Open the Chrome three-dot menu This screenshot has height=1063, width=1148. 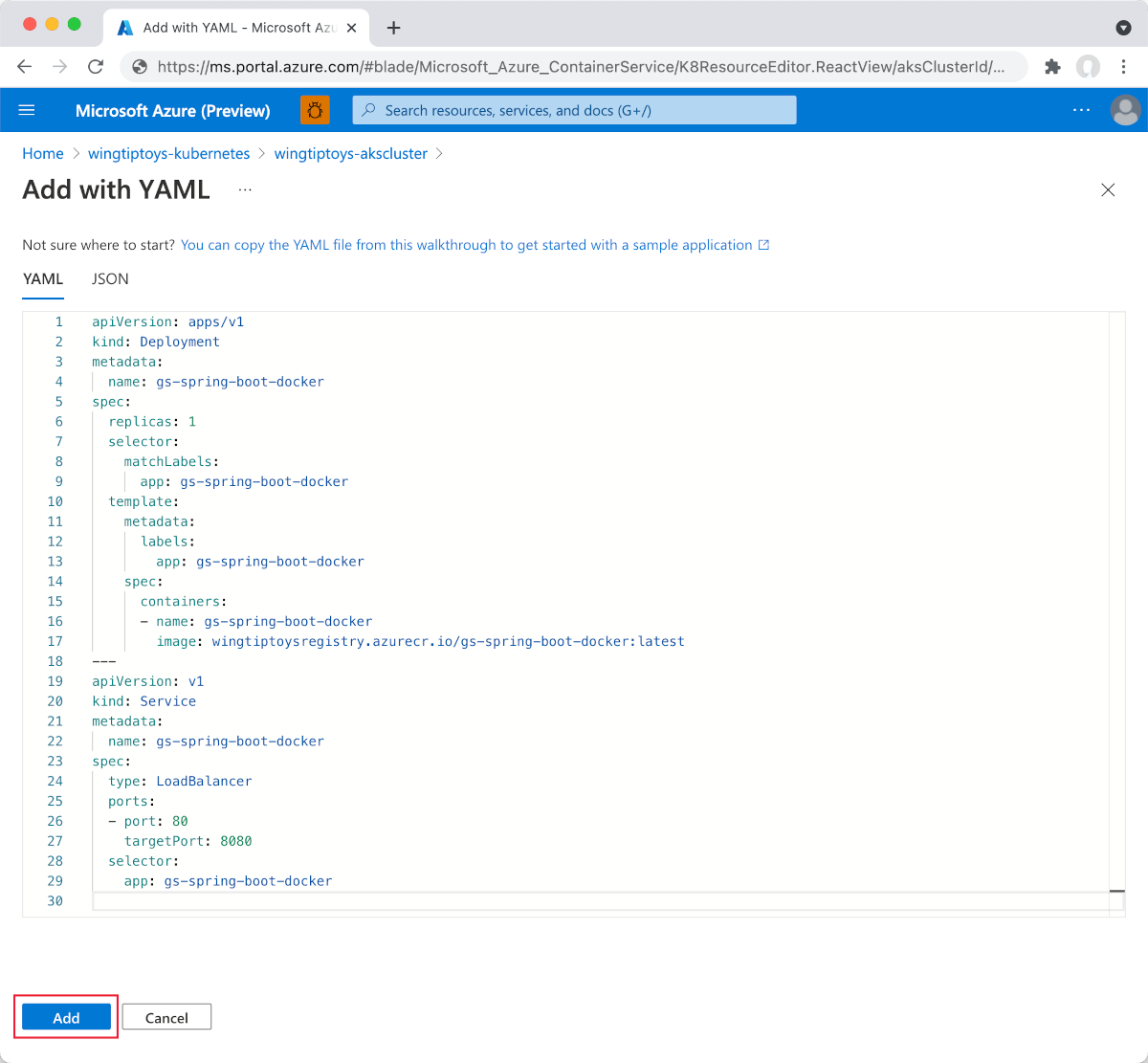(x=1124, y=66)
